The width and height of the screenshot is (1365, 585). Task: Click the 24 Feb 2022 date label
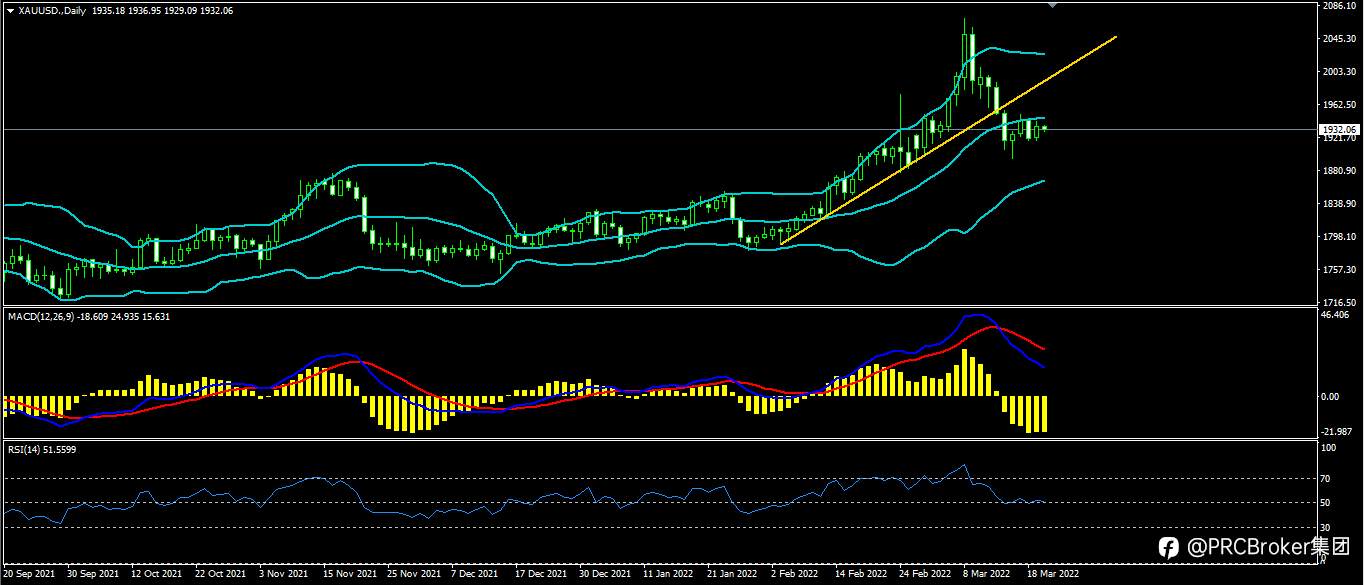tap(923, 575)
